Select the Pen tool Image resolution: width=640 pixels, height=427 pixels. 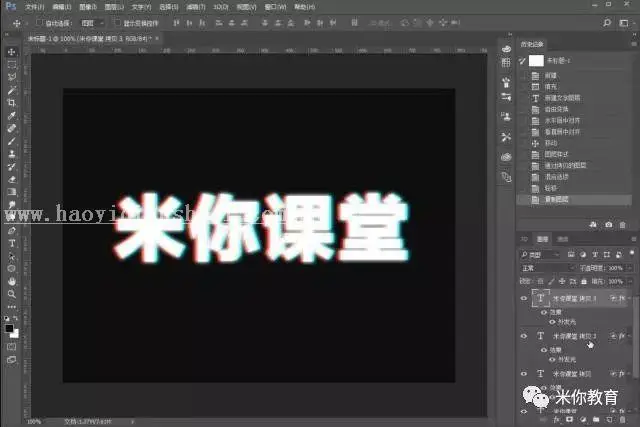coord(11,231)
